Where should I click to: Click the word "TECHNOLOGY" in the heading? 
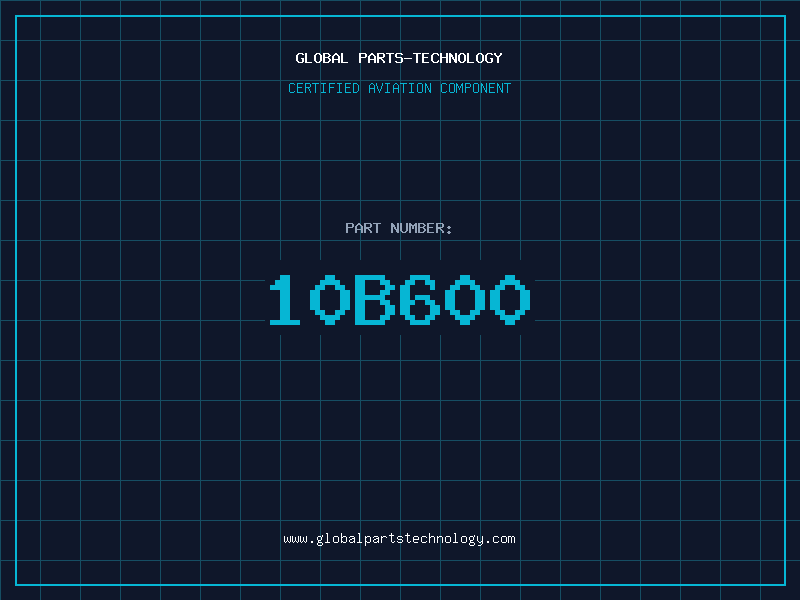coord(460,58)
